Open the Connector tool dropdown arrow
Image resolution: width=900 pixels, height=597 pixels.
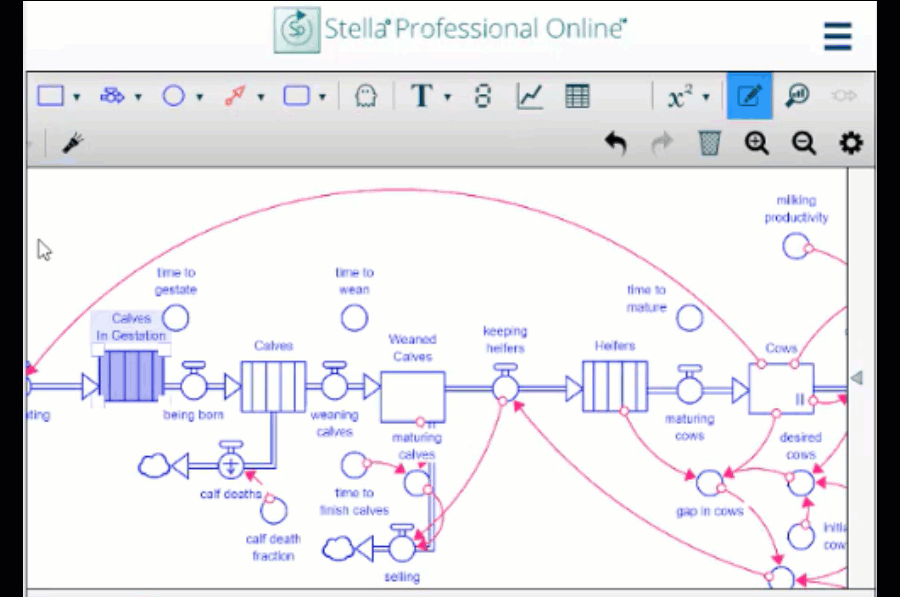click(x=261, y=97)
